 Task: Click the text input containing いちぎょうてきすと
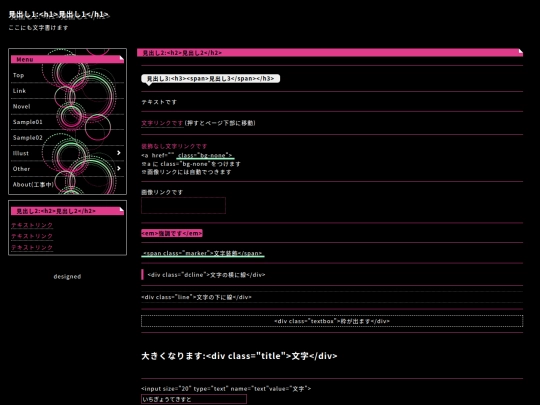[194, 399]
